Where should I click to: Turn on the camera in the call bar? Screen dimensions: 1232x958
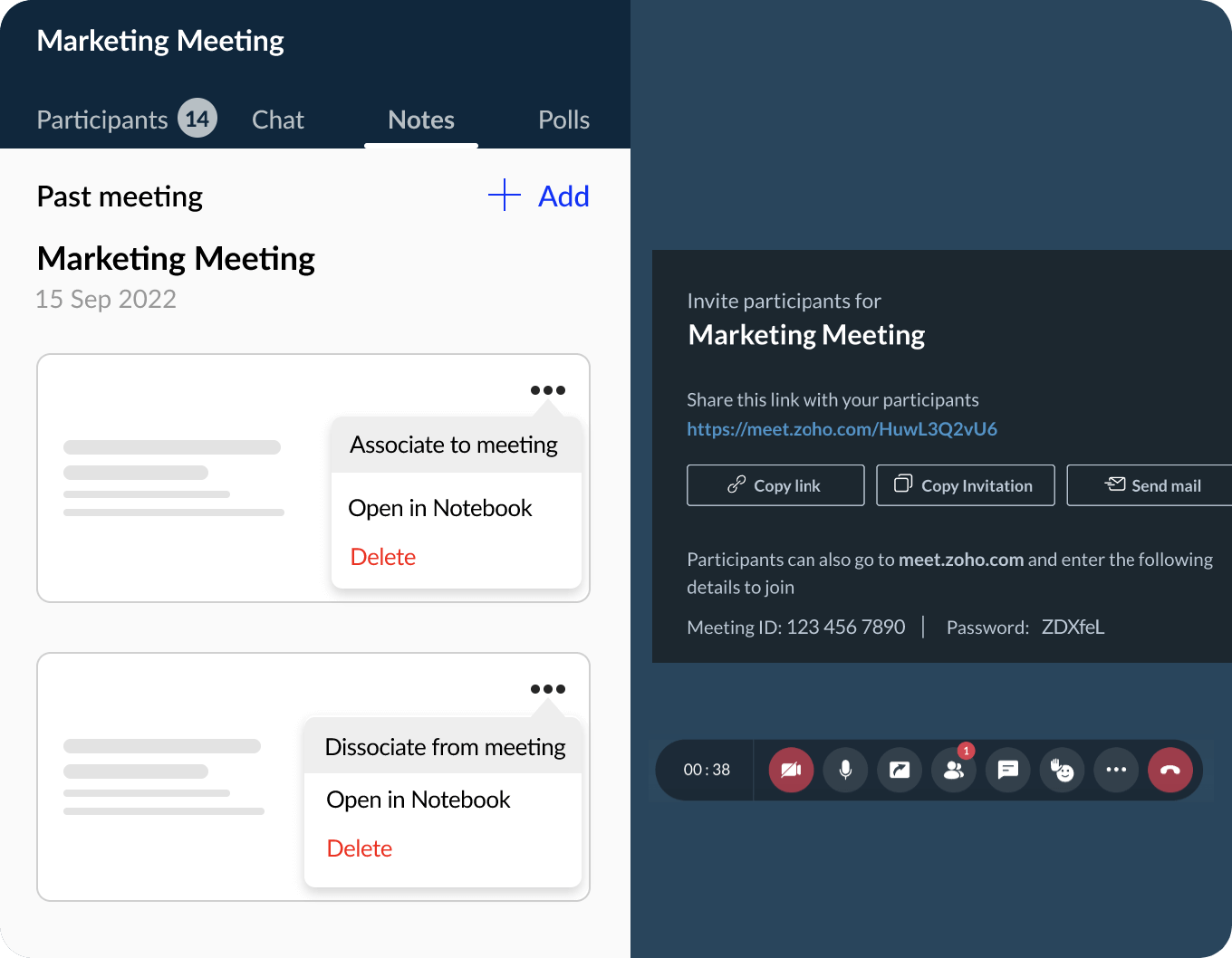click(791, 770)
